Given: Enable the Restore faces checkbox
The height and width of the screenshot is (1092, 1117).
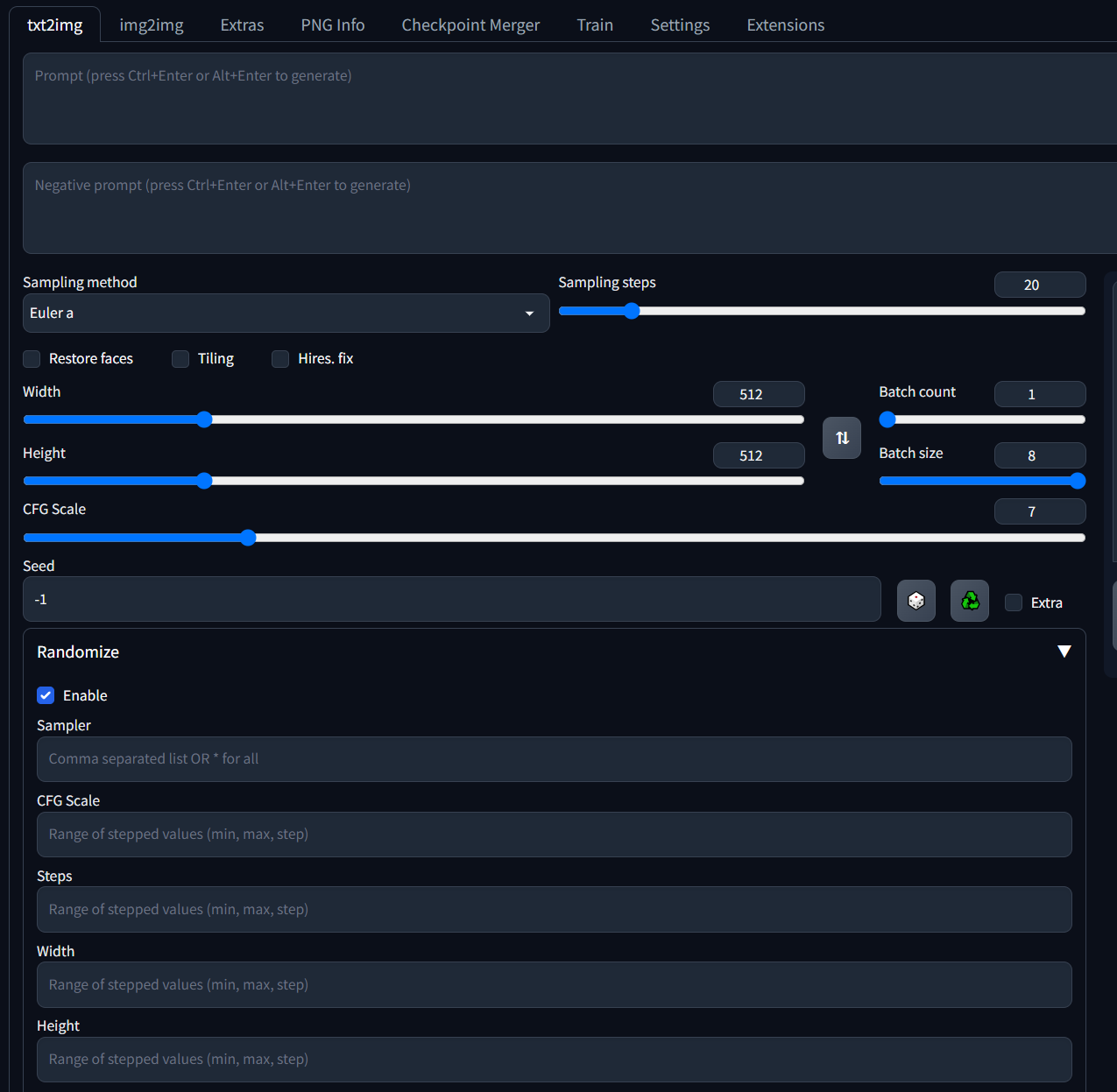Looking at the screenshot, I should pos(32,359).
